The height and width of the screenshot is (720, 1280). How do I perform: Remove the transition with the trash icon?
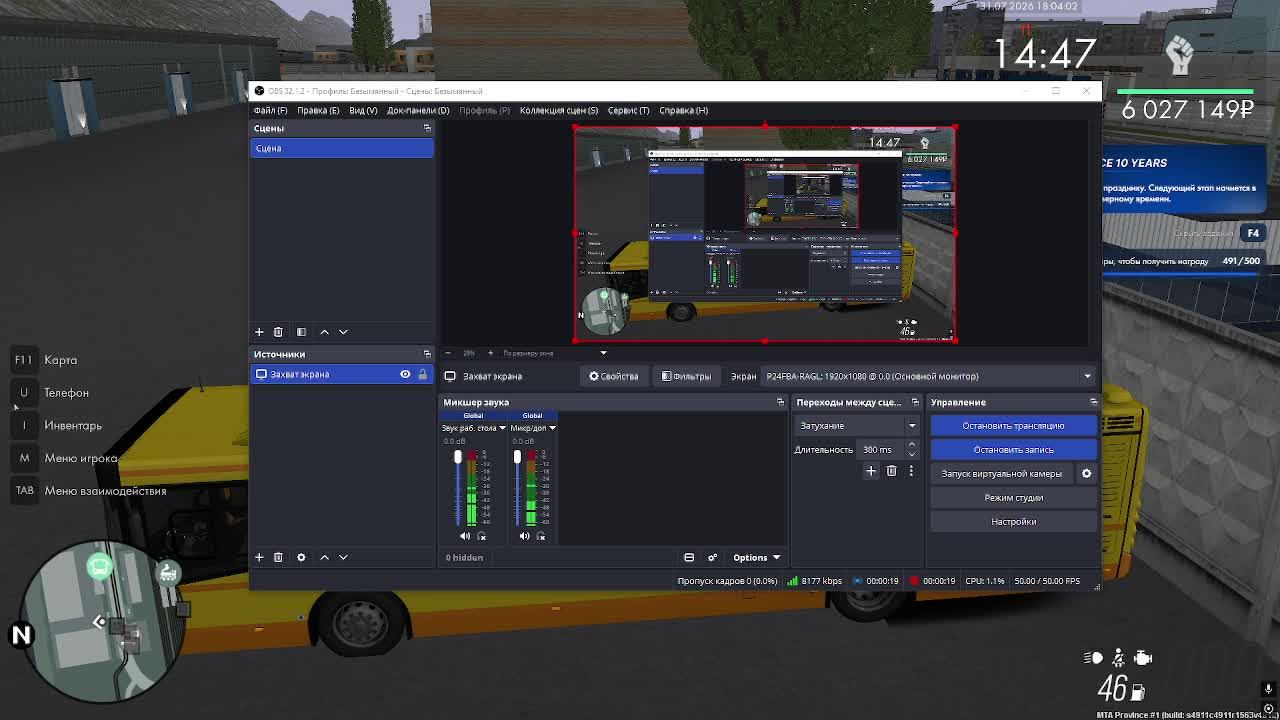891,471
